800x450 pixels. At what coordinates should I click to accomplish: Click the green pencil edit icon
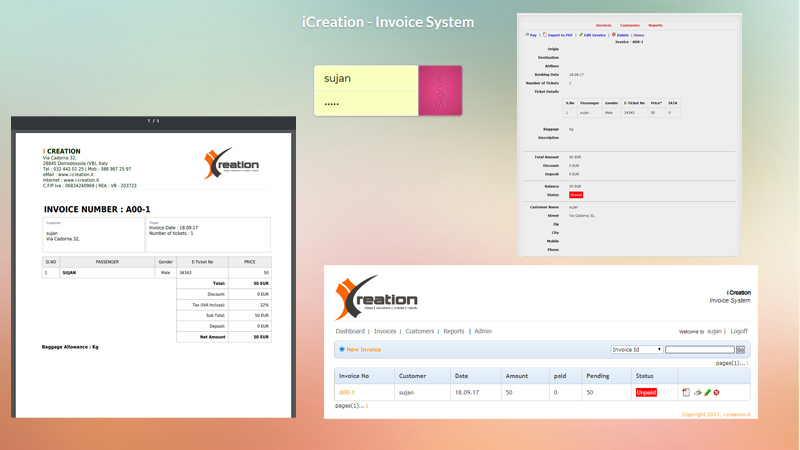tap(707, 393)
